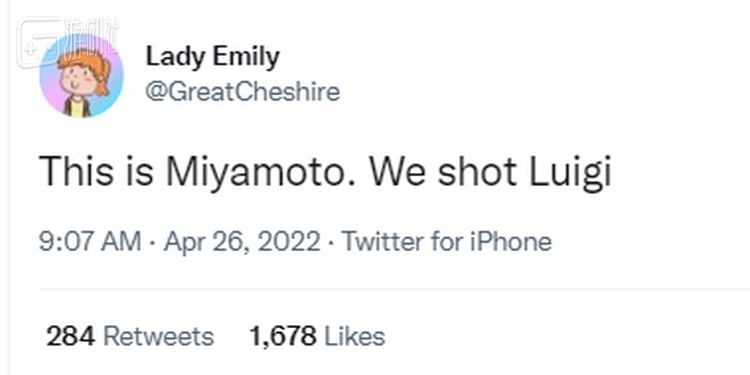Click the orange-haired cartoon face in avatar
The image size is (750, 375).
coord(84,72)
